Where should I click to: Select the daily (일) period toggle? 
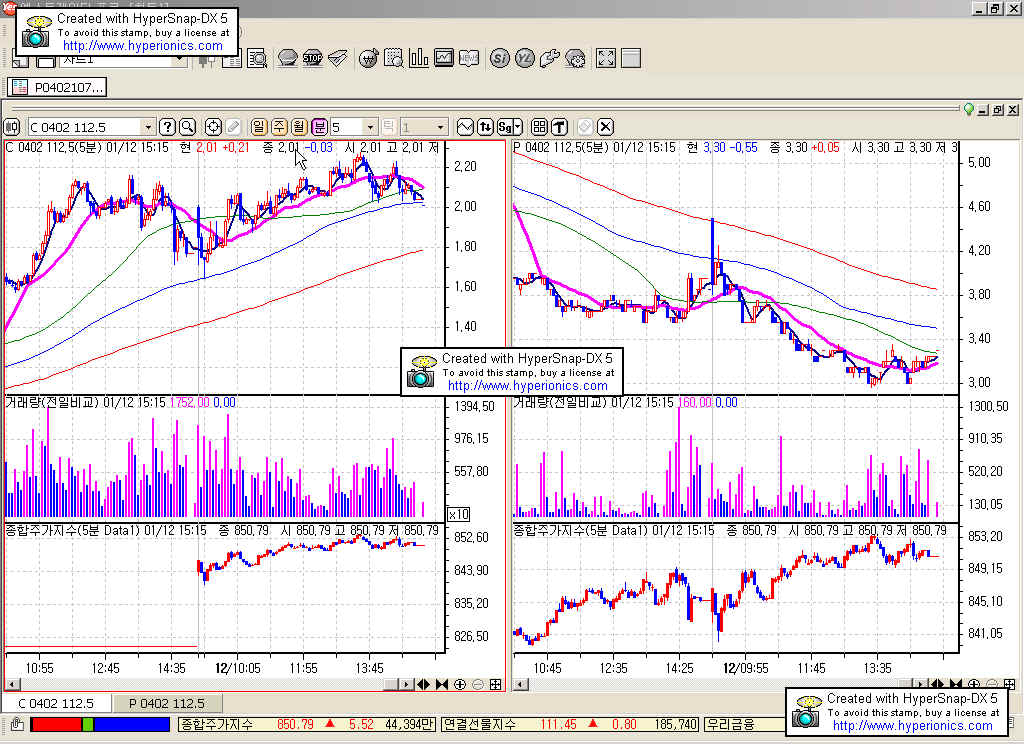[258, 127]
